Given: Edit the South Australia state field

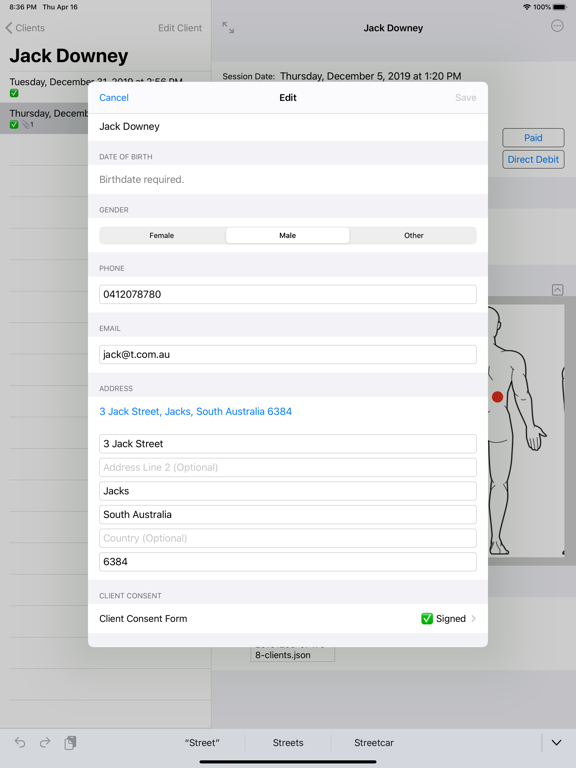Looking at the screenshot, I should point(288,514).
